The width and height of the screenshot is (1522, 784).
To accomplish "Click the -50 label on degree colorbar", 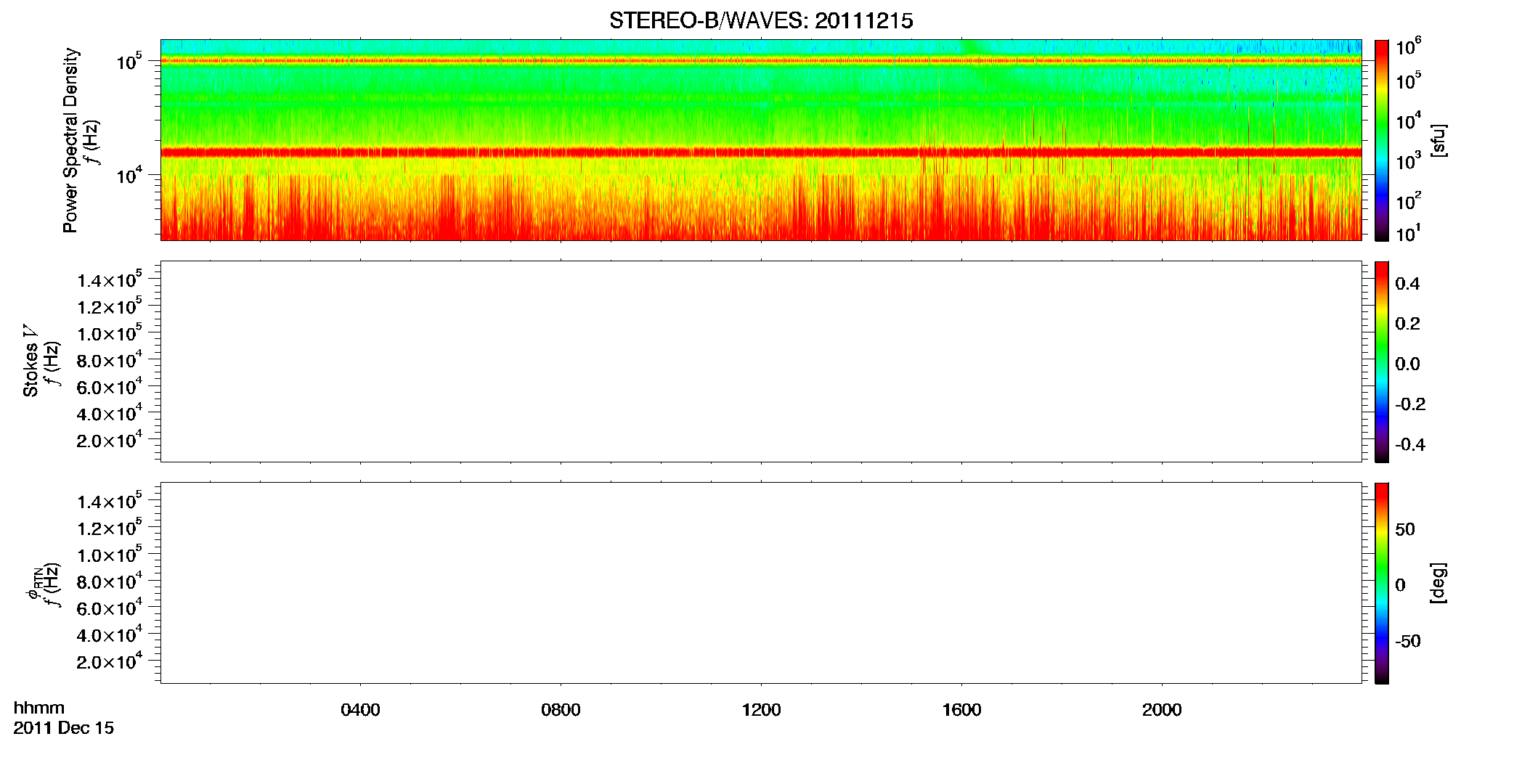I will point(1408,642).
